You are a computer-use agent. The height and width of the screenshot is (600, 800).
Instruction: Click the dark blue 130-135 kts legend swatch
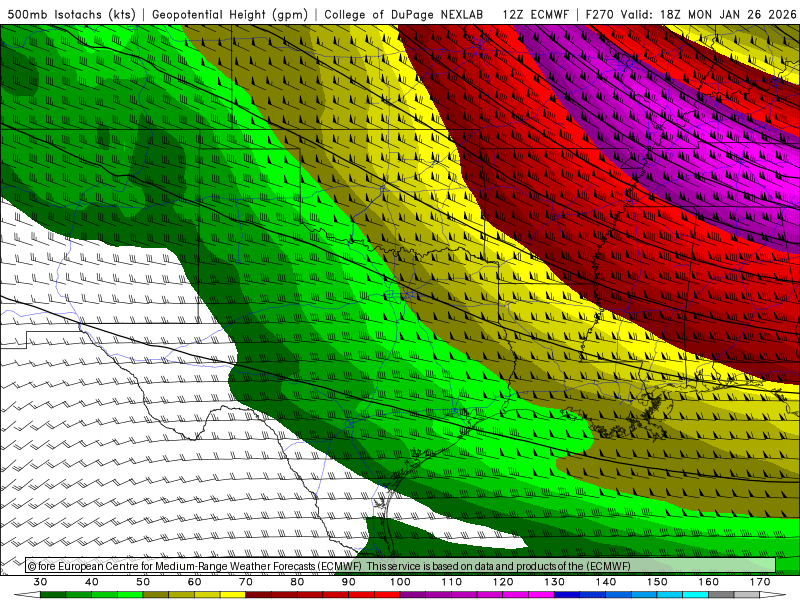[567, 595]
